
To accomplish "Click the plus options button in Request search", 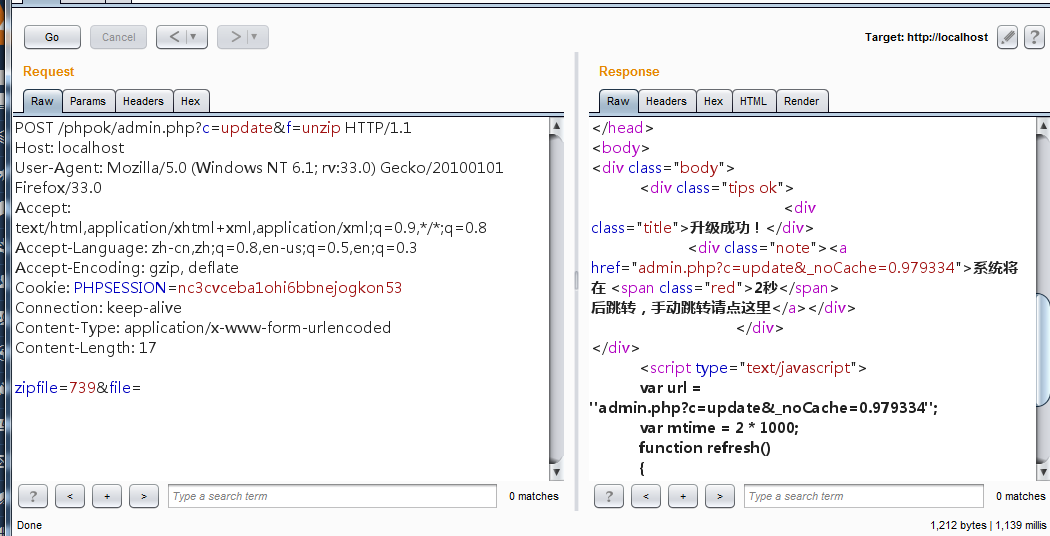I will pos(107,496).
